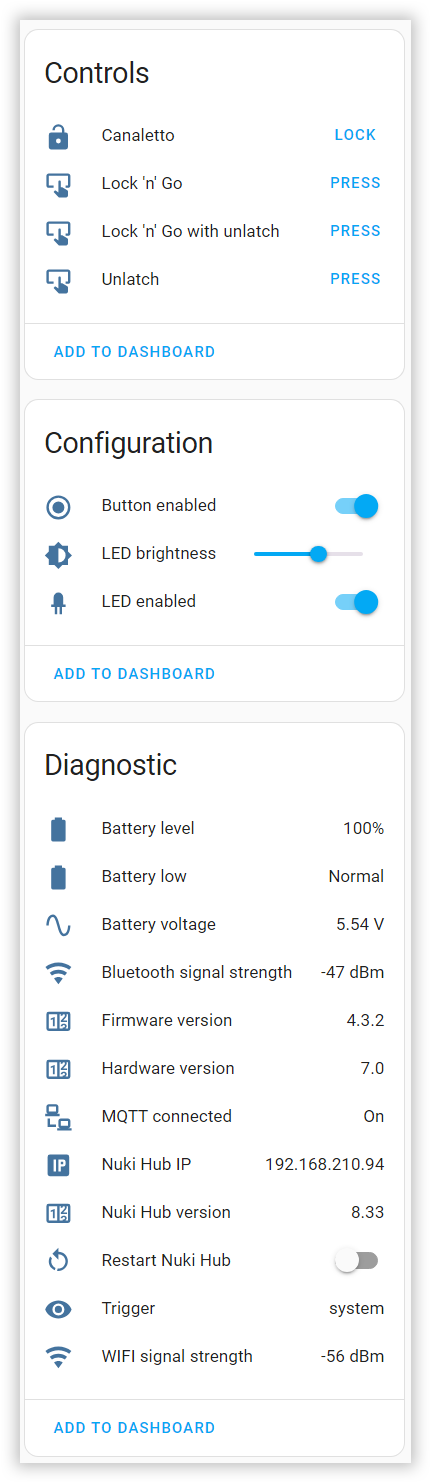The width and height of the screenshot is (431, 1483).
Task: Click the Trigger eye icon
Action: pyautogui.click(x=59, y=1309)
